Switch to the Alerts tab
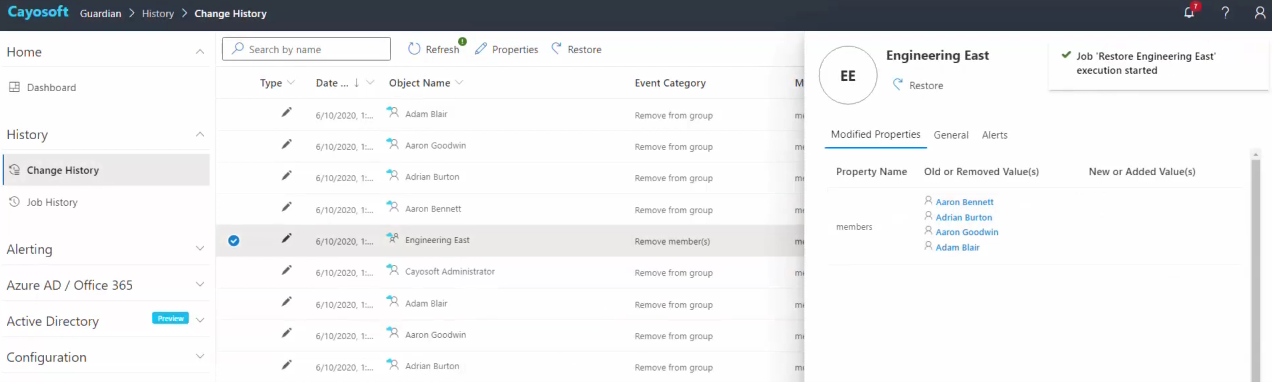Screen dimensions: 1272x382 [994, 135]
